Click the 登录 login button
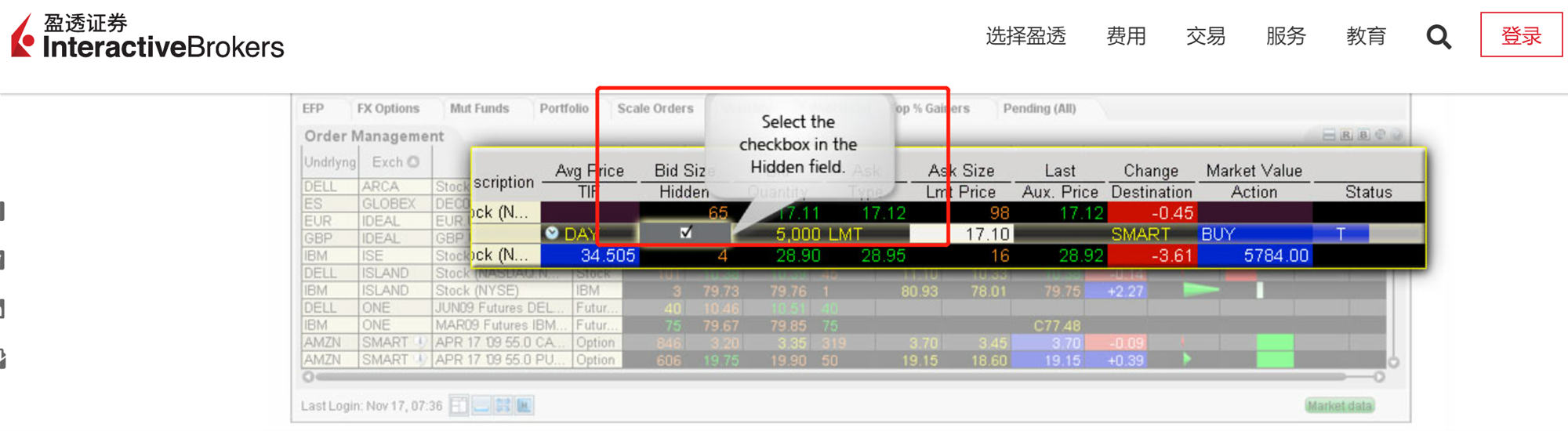Image resolution: width=1568 pixels, height=431 pixels. coord(1521,35)
